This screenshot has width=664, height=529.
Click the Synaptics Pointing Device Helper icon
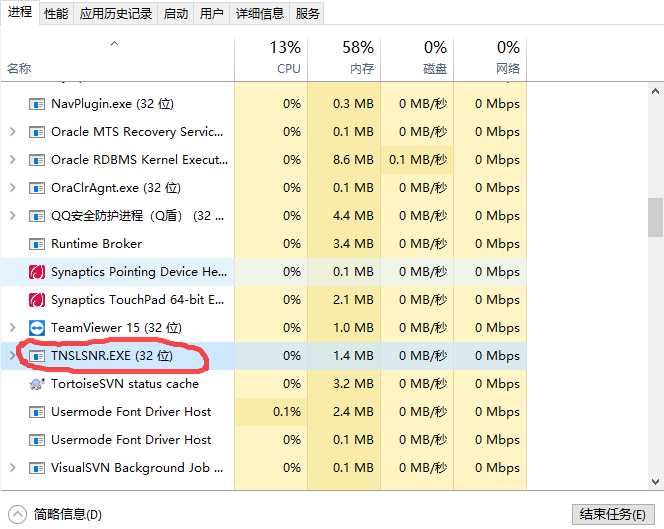pos(37,271)
